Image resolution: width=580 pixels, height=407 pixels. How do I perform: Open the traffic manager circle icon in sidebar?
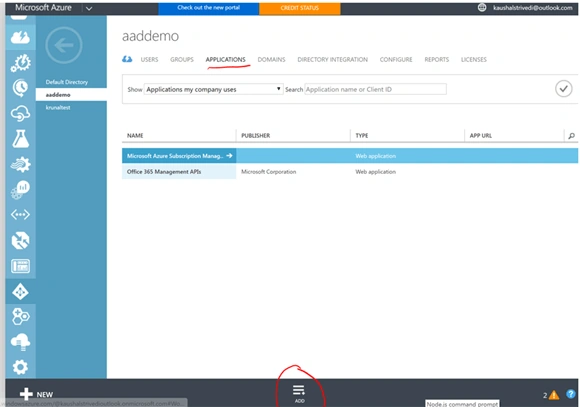click(20, 240)
